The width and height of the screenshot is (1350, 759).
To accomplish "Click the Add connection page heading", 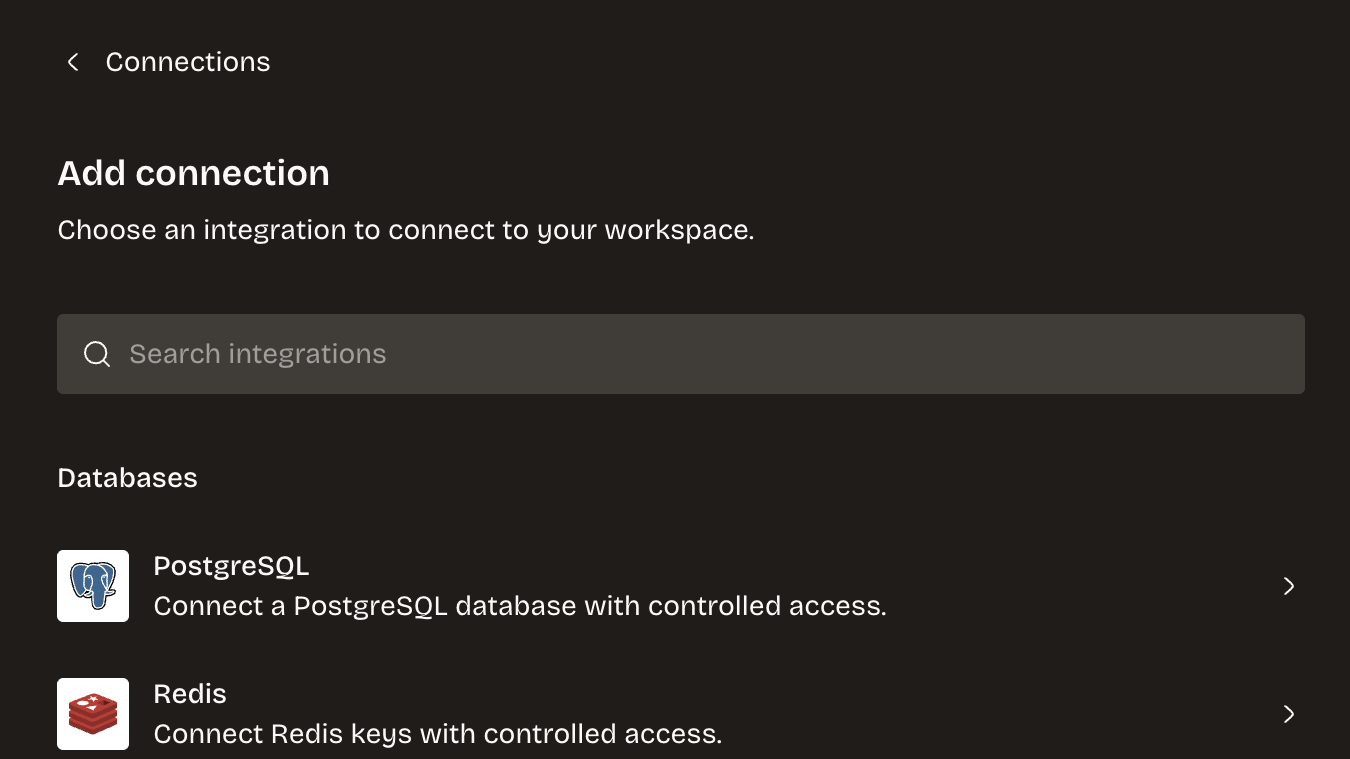I will click(193, 173).
